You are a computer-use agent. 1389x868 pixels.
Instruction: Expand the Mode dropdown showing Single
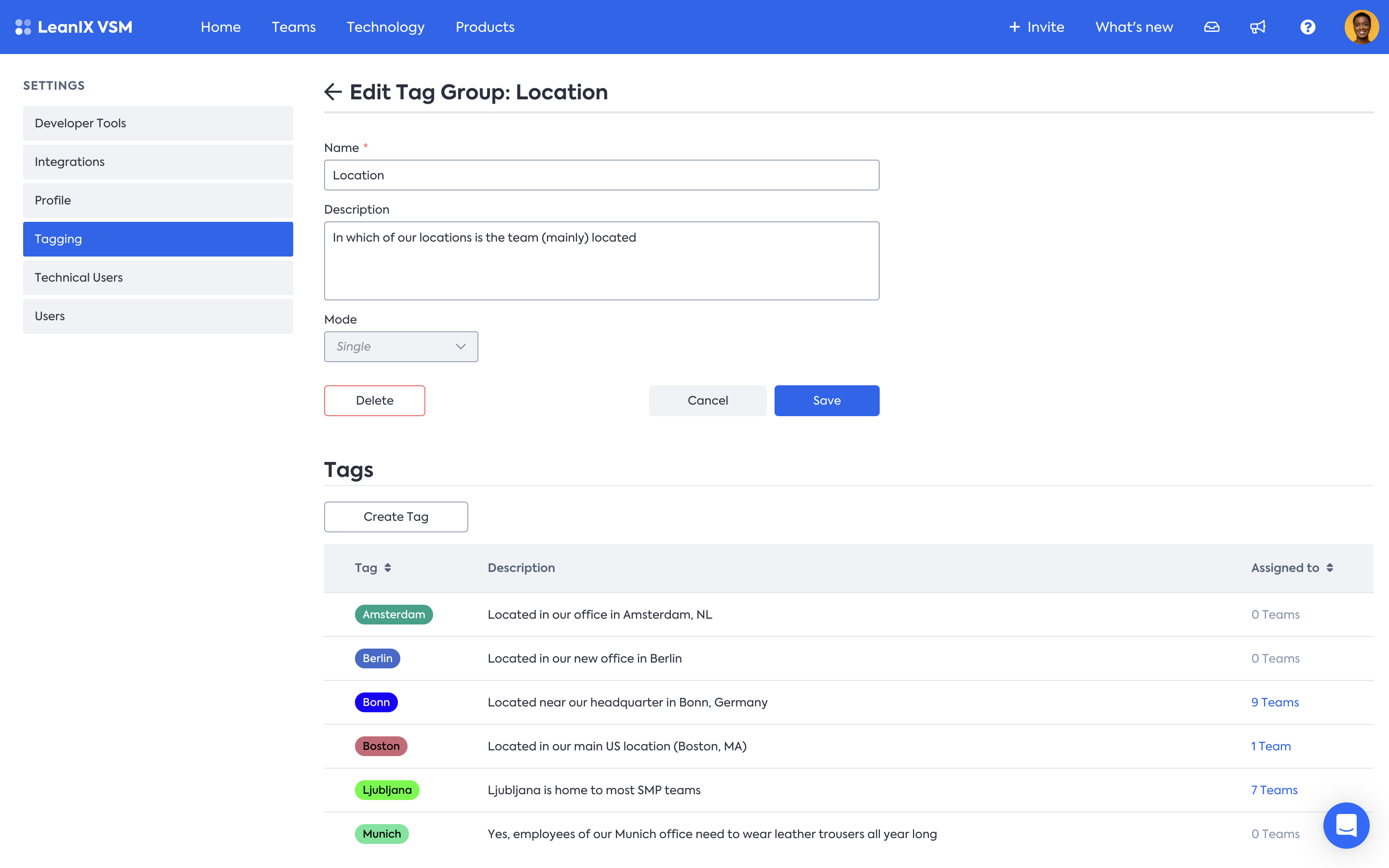(x=401, y=347)
